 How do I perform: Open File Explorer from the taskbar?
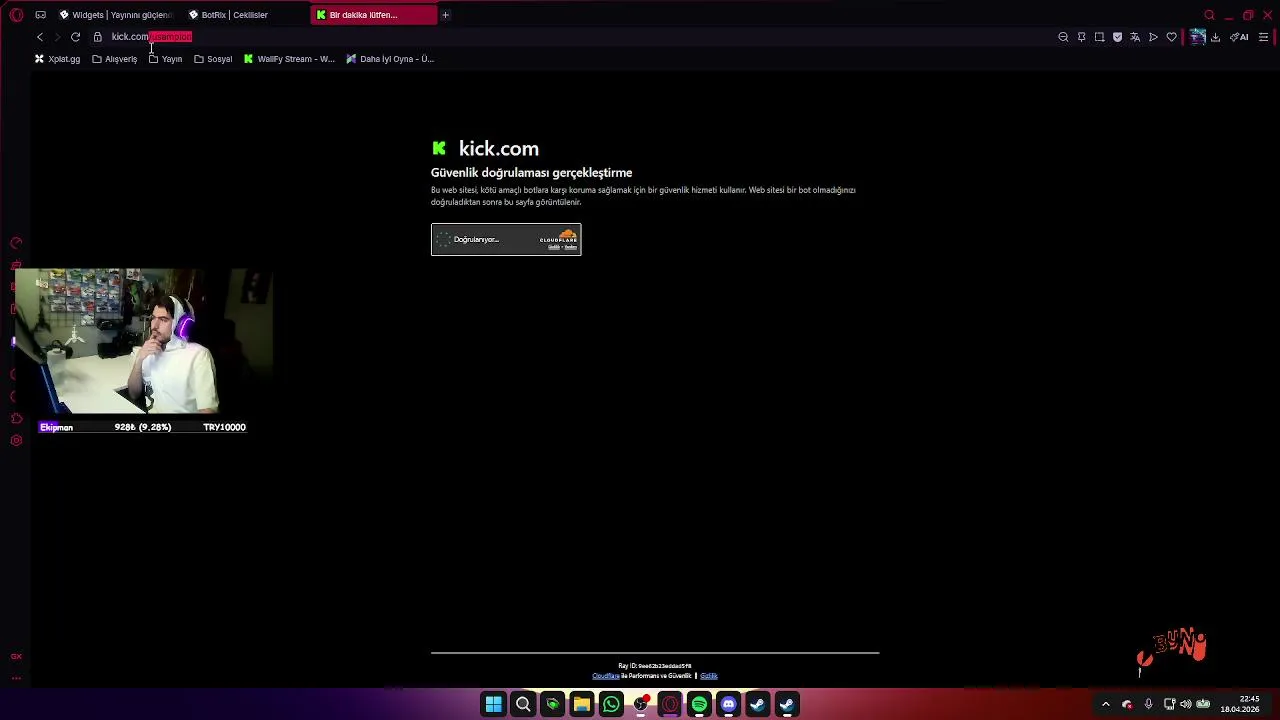581,705
